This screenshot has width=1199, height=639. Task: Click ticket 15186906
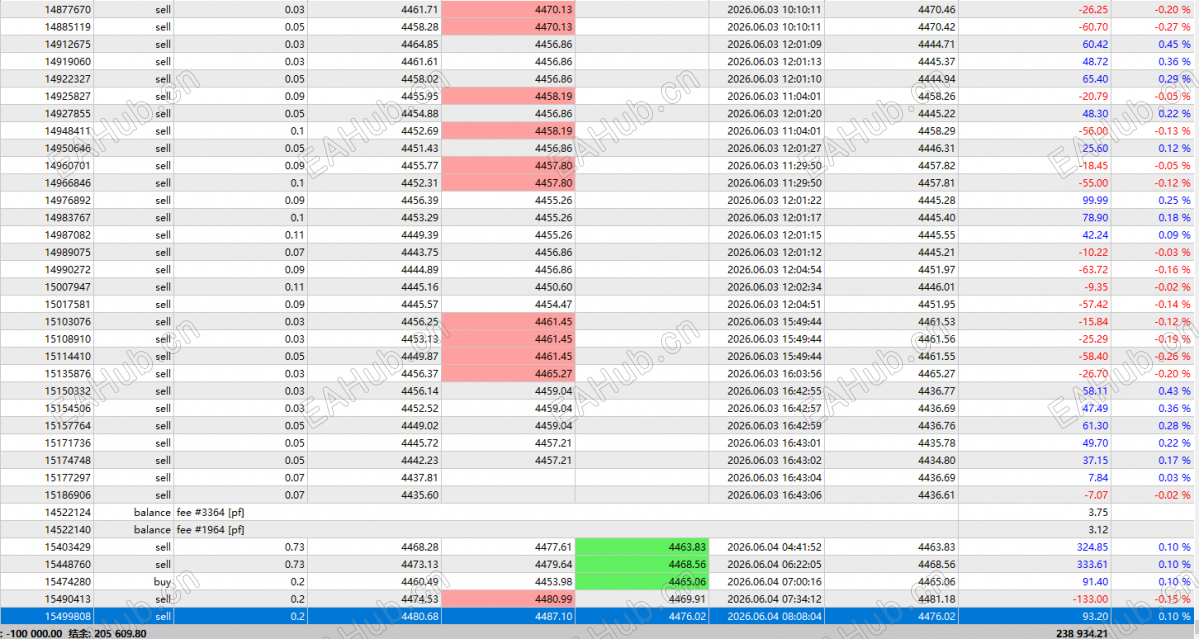(67, 495)
